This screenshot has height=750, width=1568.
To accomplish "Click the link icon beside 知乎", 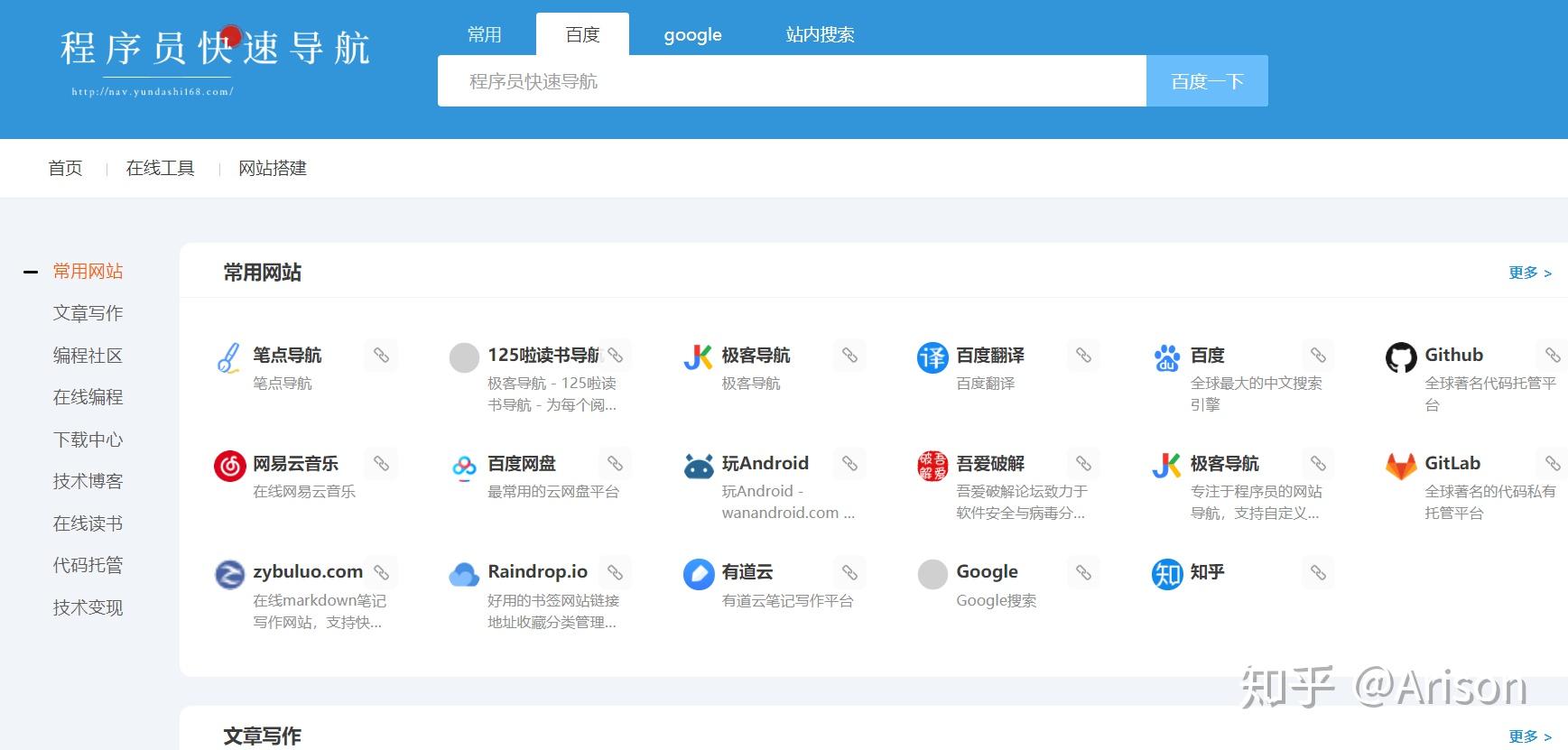I will click(x=1318, y=572).
